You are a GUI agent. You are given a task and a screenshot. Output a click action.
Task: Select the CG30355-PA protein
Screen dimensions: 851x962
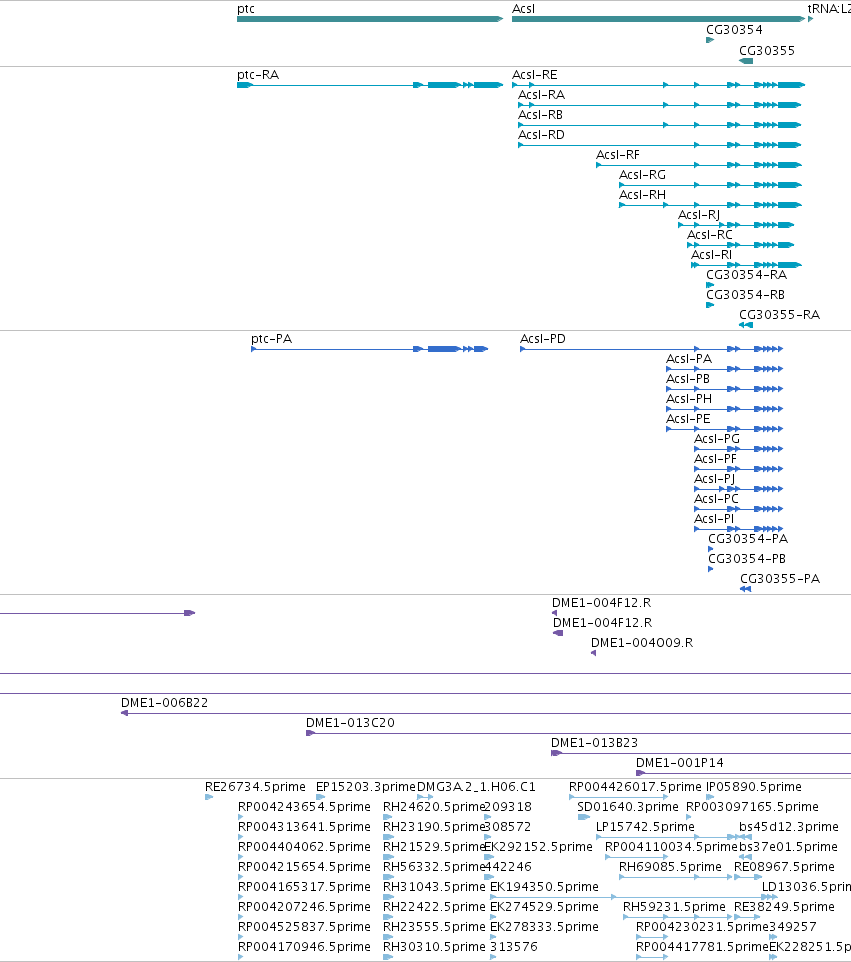pyautogui.click(x=745, y=589)
